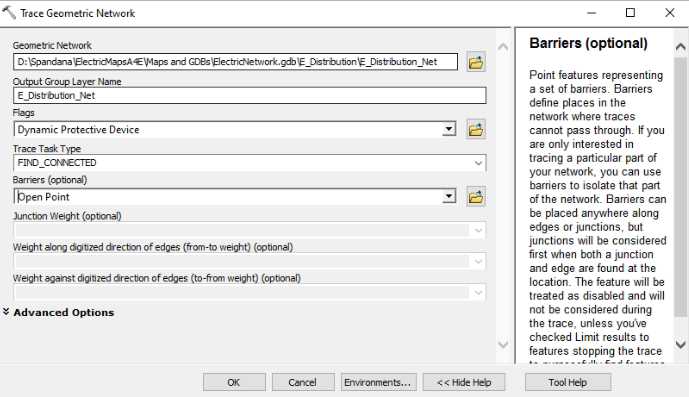Click the hammer tool icon in the title bar
689x397 pixels.
point(9,13)
